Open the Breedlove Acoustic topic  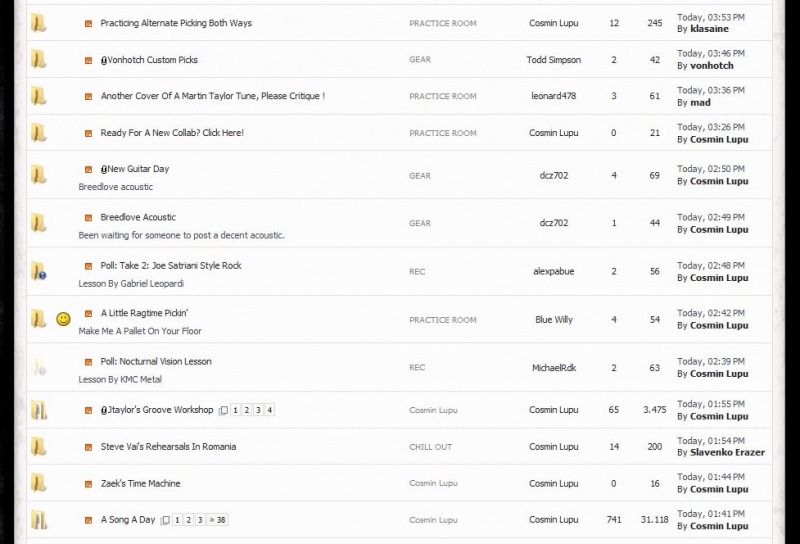click(138, 217)
